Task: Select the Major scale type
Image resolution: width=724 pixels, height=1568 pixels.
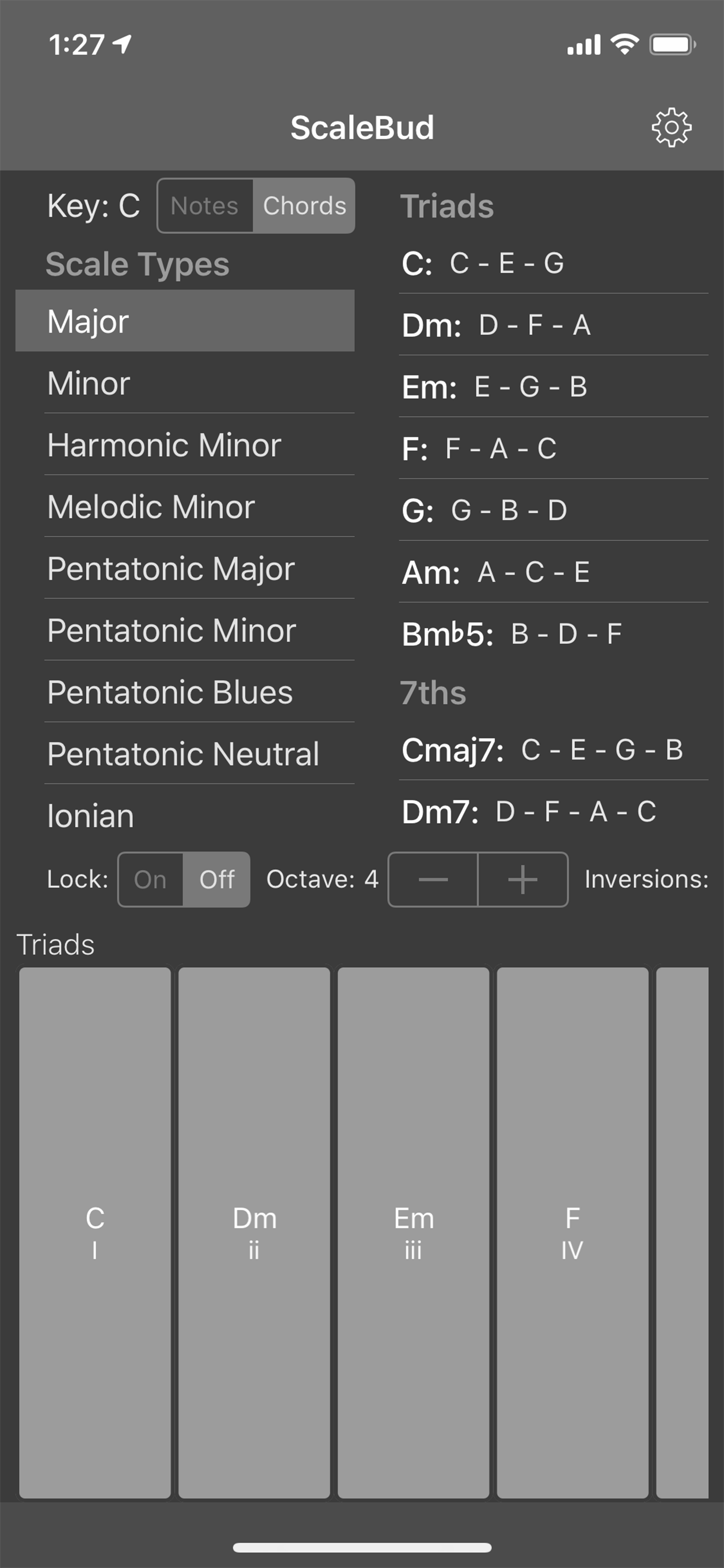Action: pyautogui.click(x=185, y=321)
